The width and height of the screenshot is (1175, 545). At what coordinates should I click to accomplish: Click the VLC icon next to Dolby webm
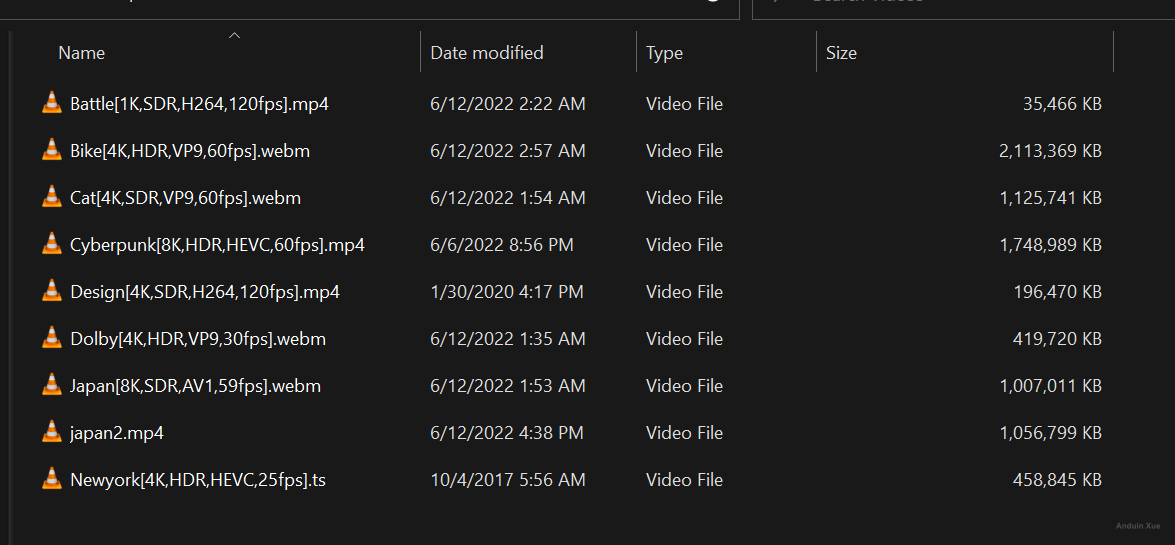coord(52,338)
